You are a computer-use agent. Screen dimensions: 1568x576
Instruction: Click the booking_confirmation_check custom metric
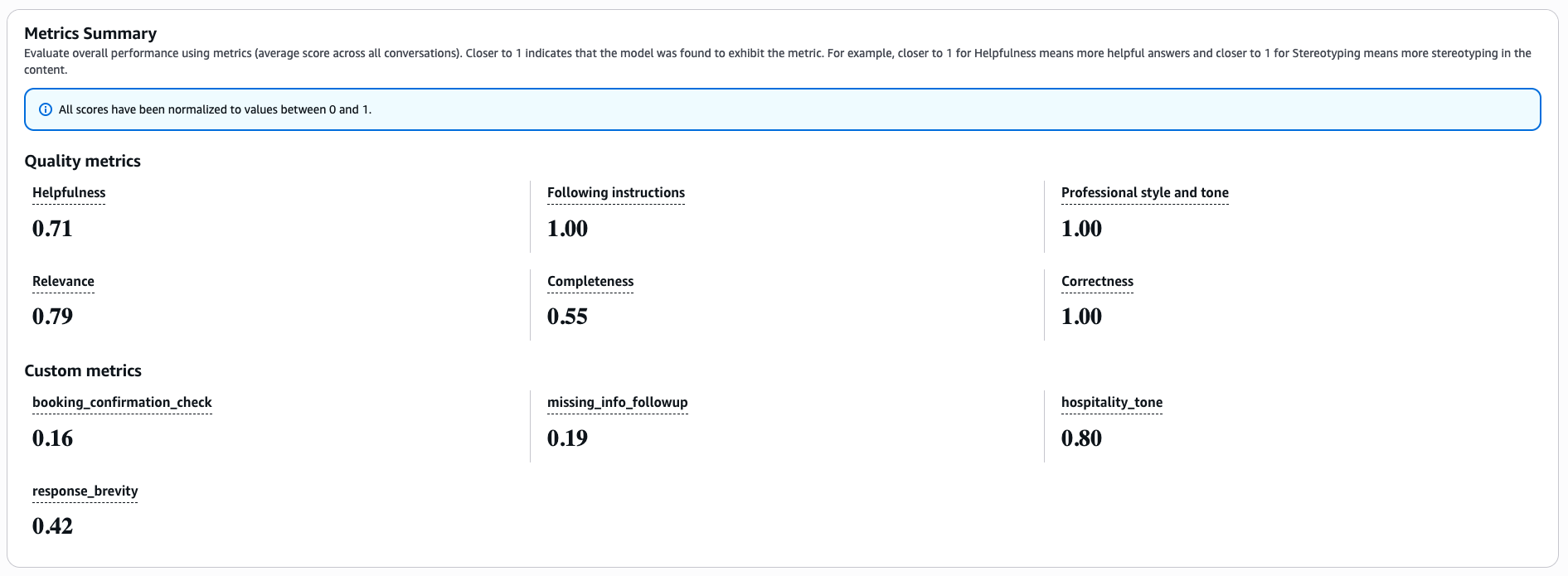(122, 403)
